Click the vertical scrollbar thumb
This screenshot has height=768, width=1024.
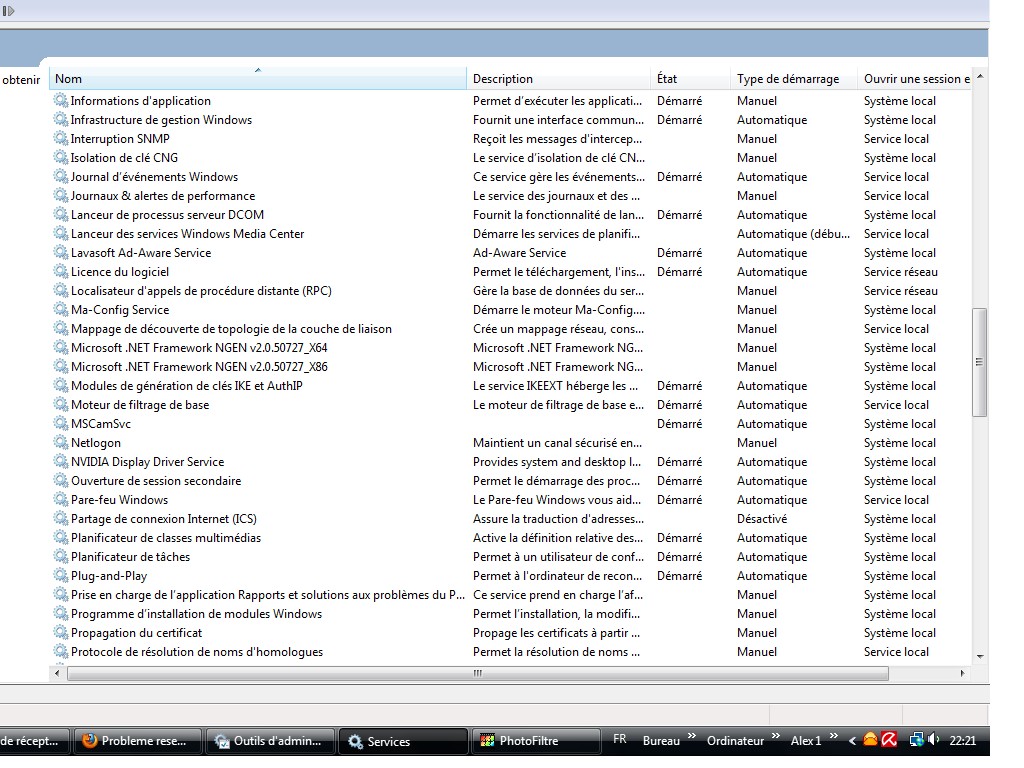coord(979,362)
